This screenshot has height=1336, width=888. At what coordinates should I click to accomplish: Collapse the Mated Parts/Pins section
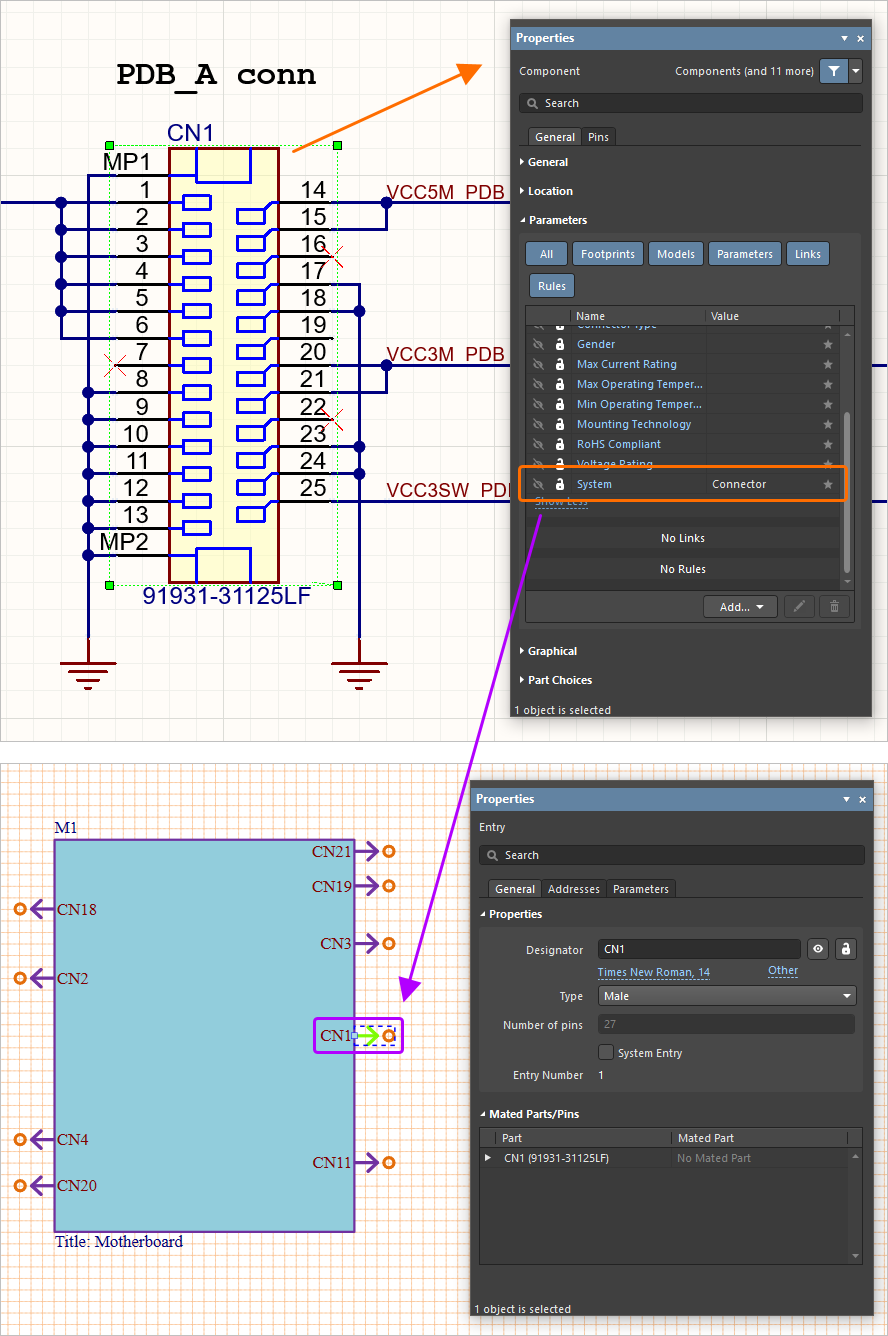[528, 1114]
